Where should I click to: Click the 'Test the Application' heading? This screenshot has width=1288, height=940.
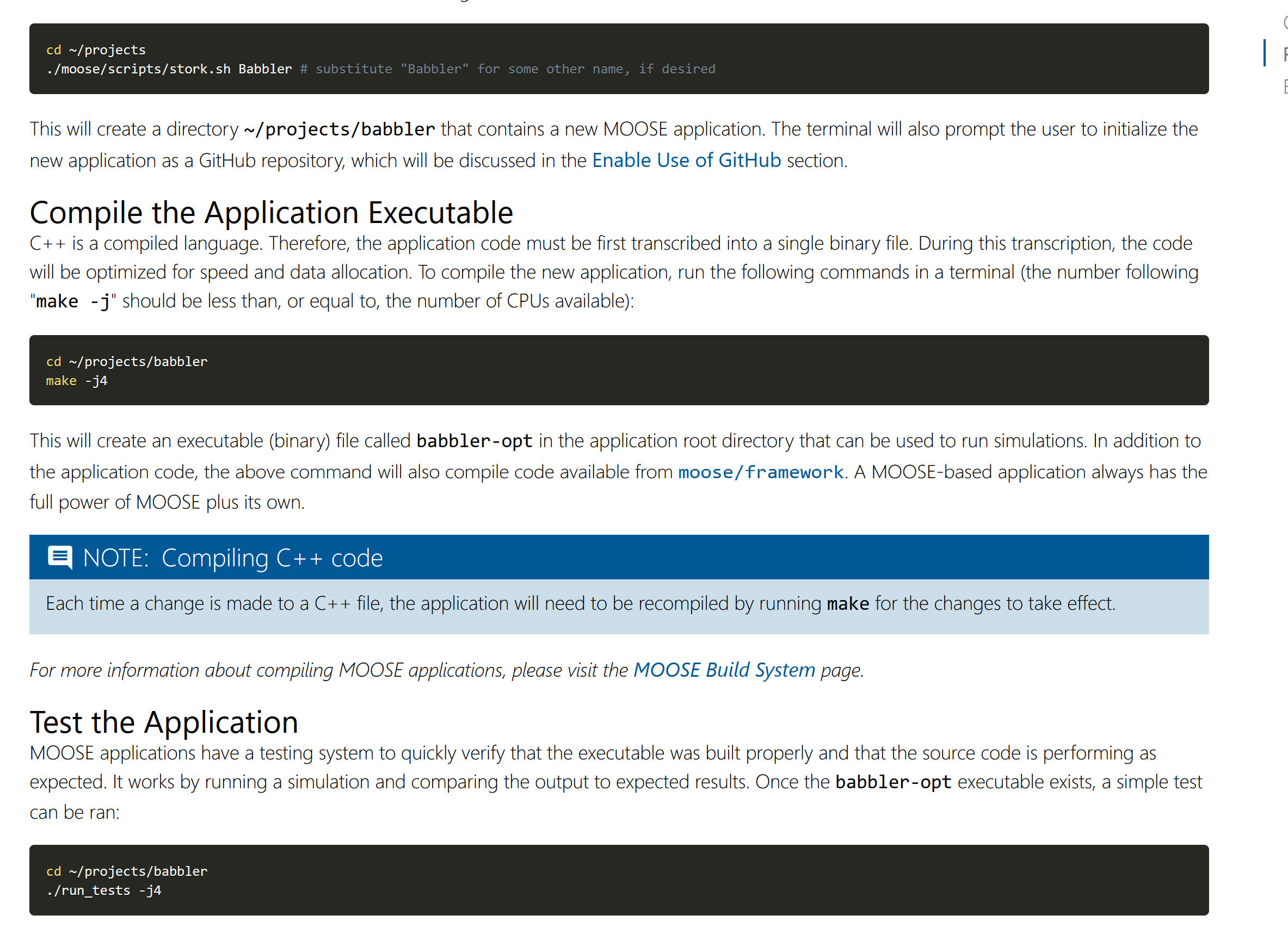(x=164, y=722)
